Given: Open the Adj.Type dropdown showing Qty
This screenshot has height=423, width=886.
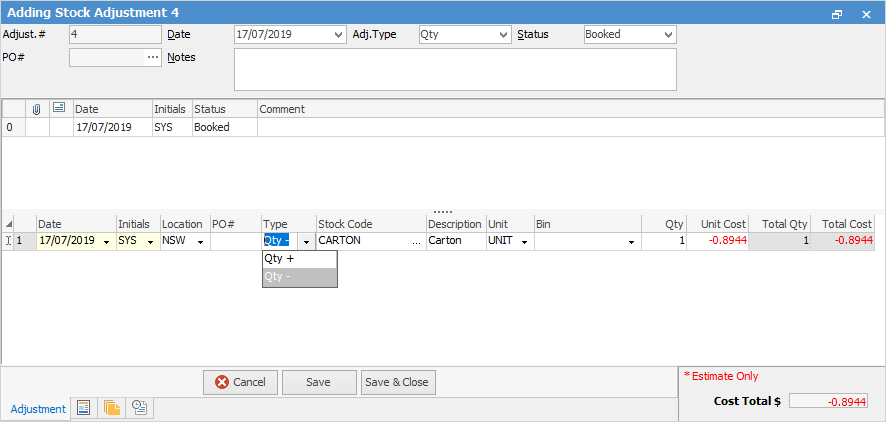Looking at the screenshot, I should [504, 34].
